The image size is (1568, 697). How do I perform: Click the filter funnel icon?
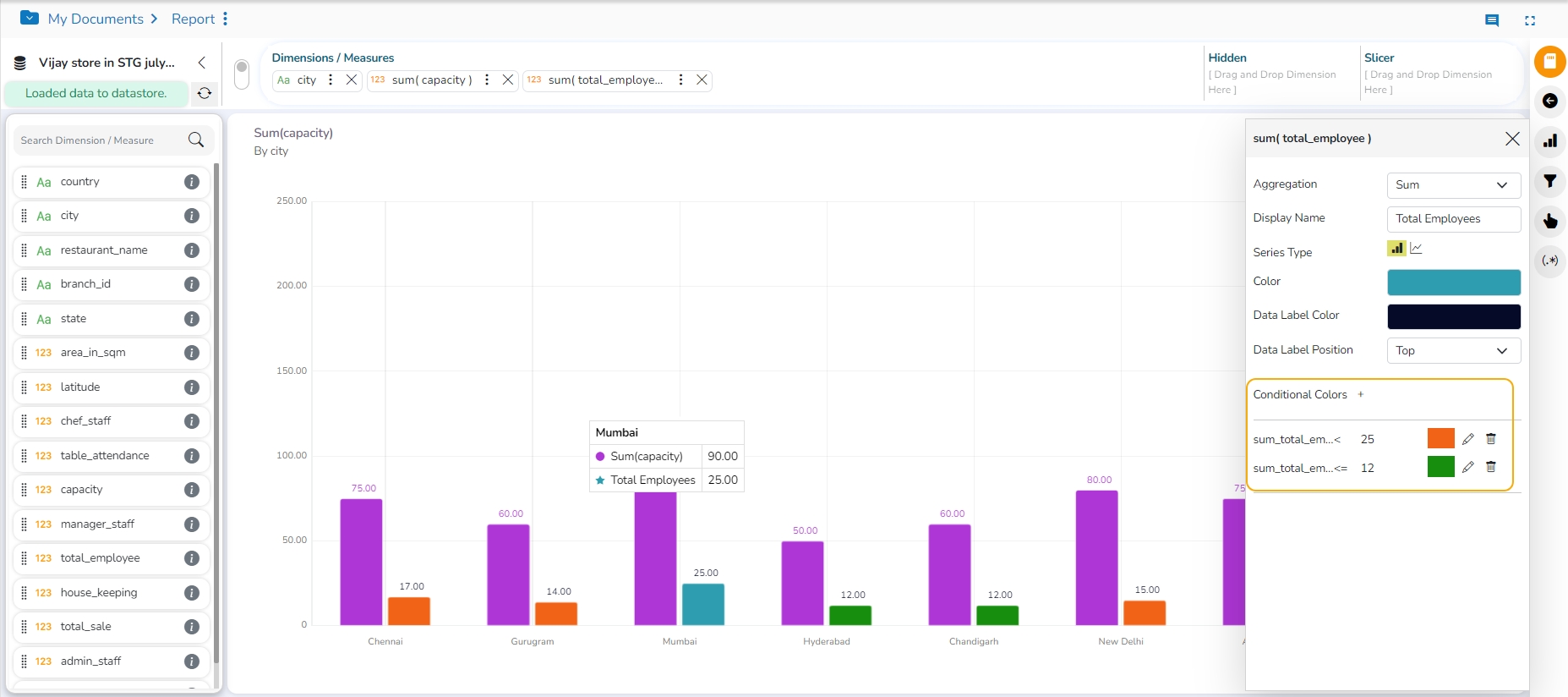1549,181
